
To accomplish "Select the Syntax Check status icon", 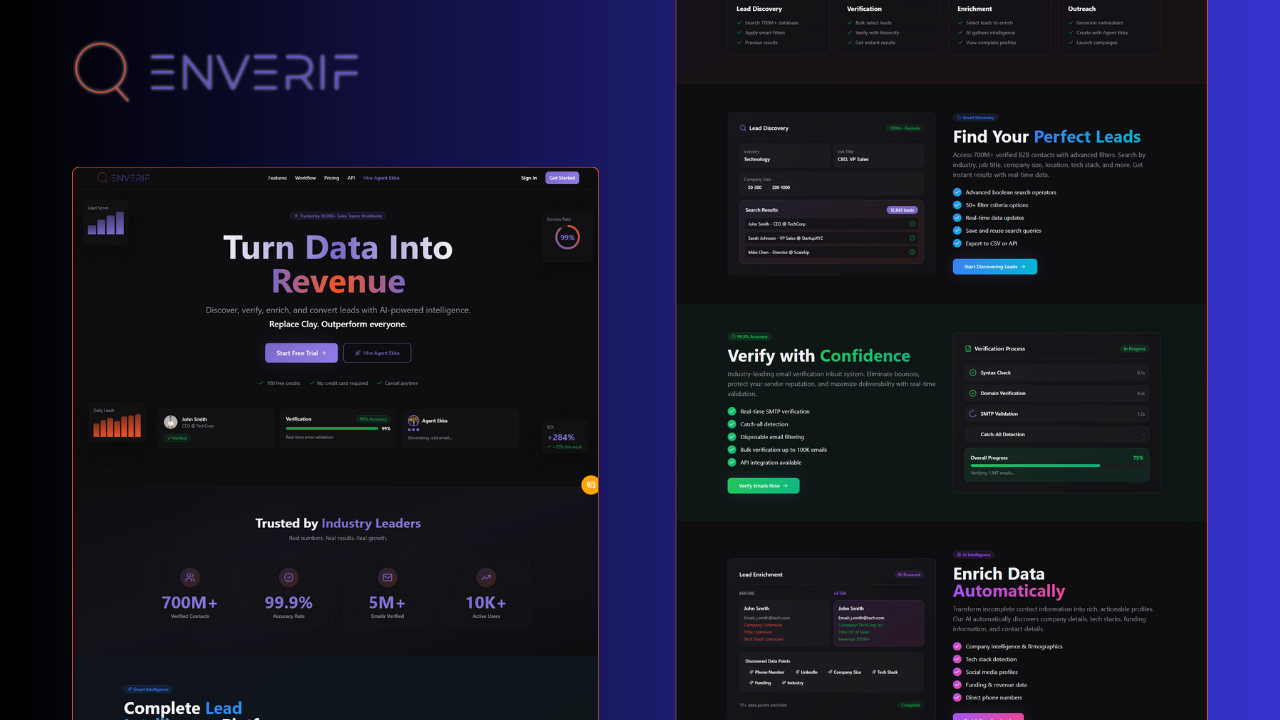I will (x=973, y=373).
